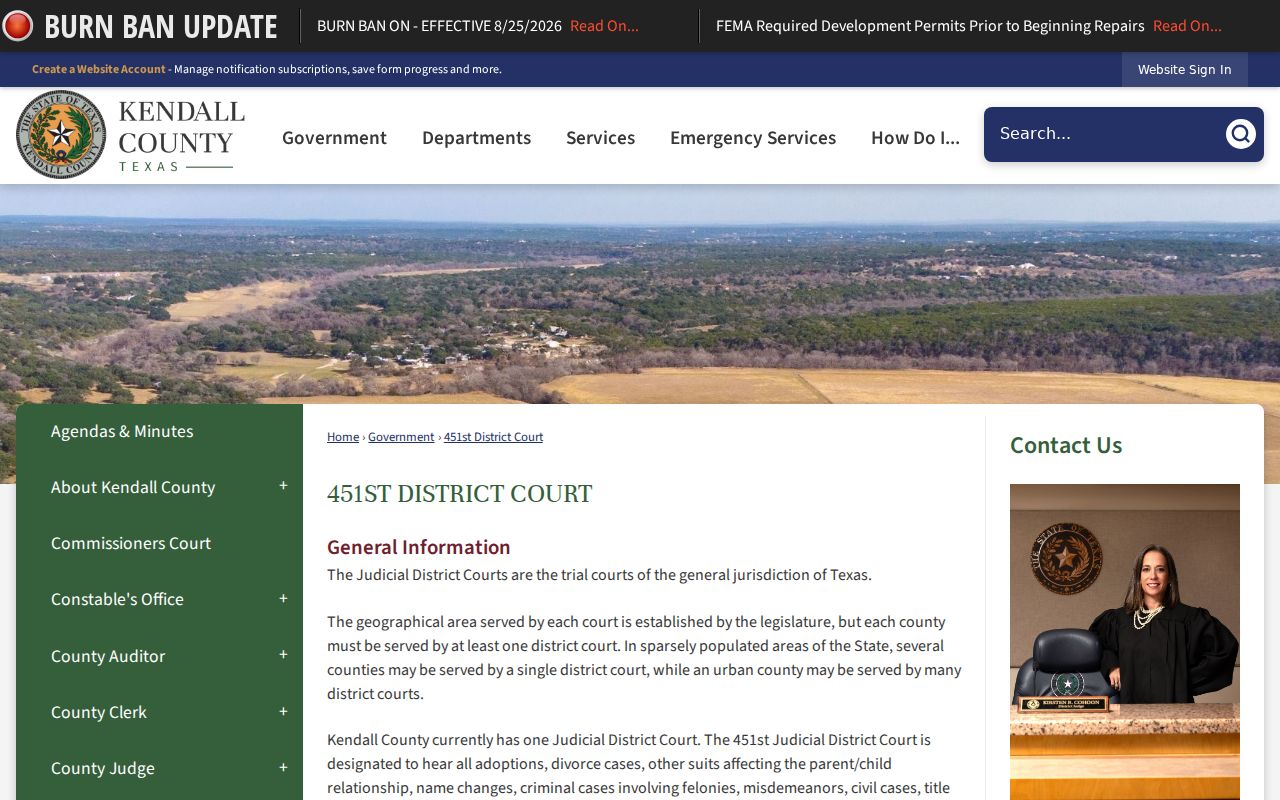Image resolution: width=1280 pixels, height=800 pixels.
Task: Expand County Clerk submenu
Action: point(283,712)
